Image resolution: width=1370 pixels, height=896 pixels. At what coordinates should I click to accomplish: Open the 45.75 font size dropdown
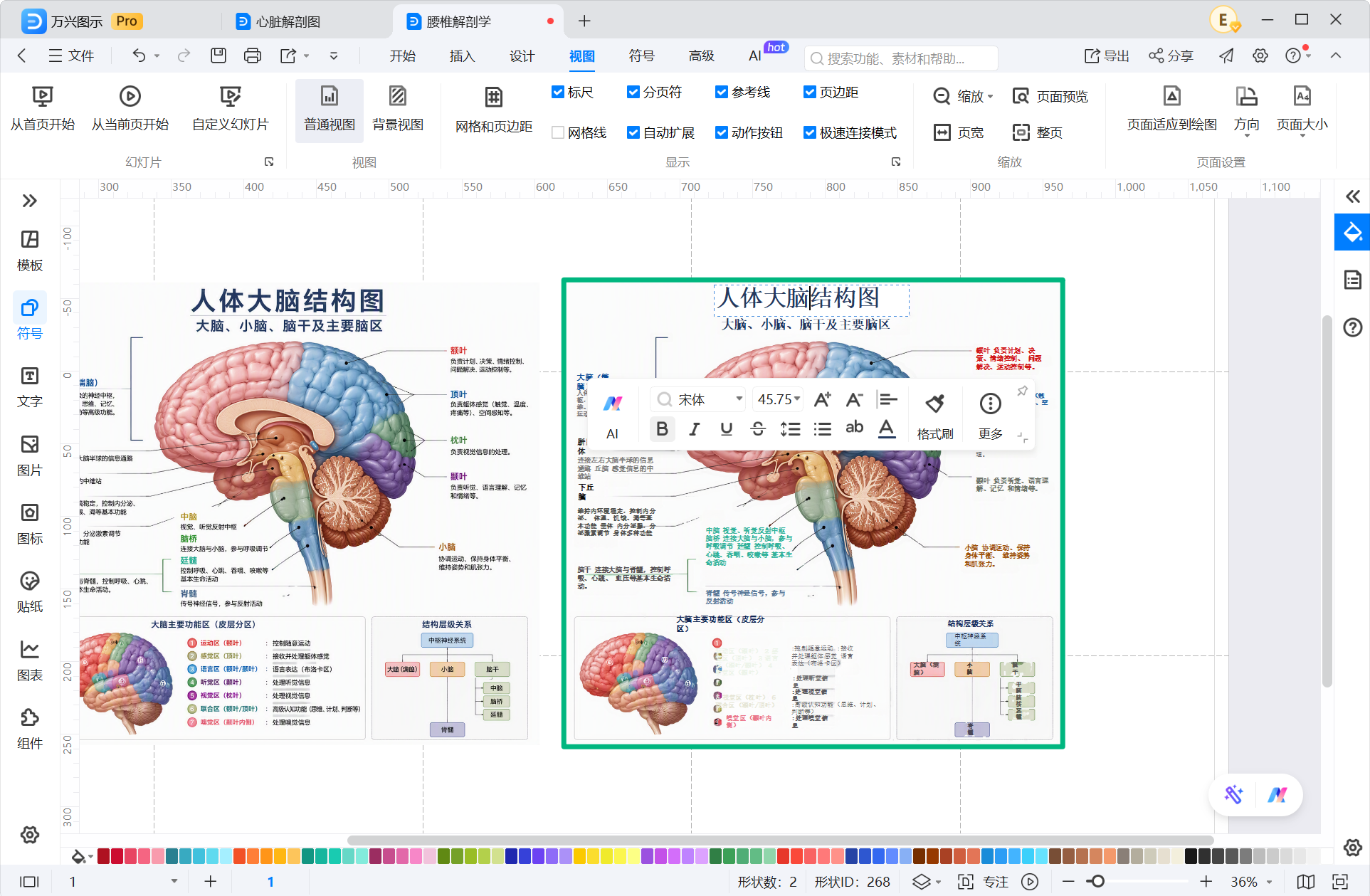coord(779,399)
